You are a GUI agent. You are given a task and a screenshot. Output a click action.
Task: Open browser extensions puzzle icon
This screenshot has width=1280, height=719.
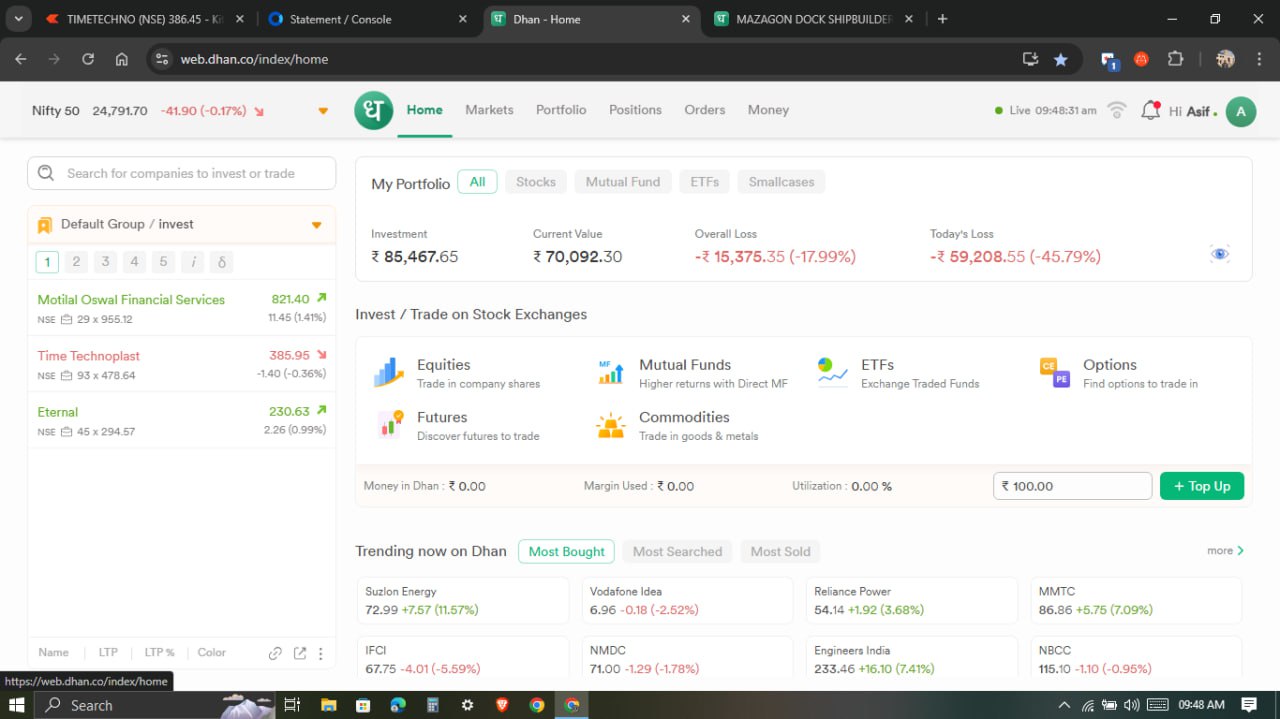1176,59
